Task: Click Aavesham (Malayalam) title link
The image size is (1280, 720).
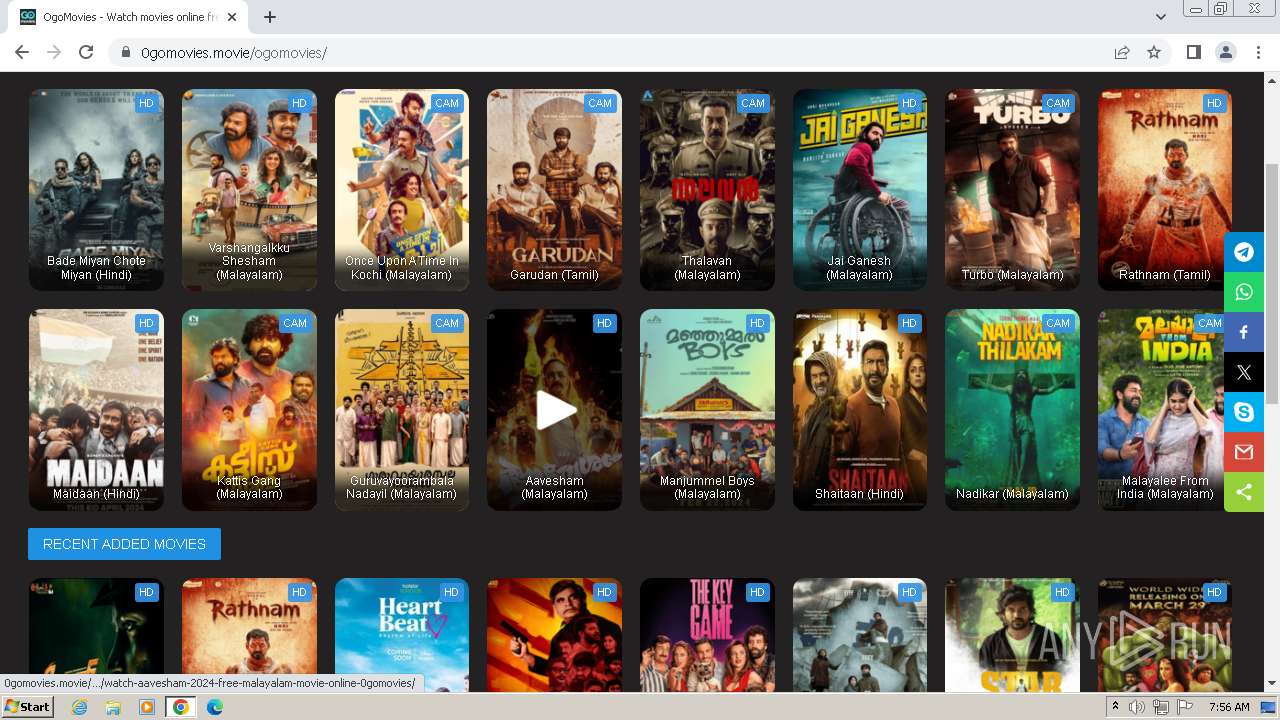Action: [x=555, y=487]
